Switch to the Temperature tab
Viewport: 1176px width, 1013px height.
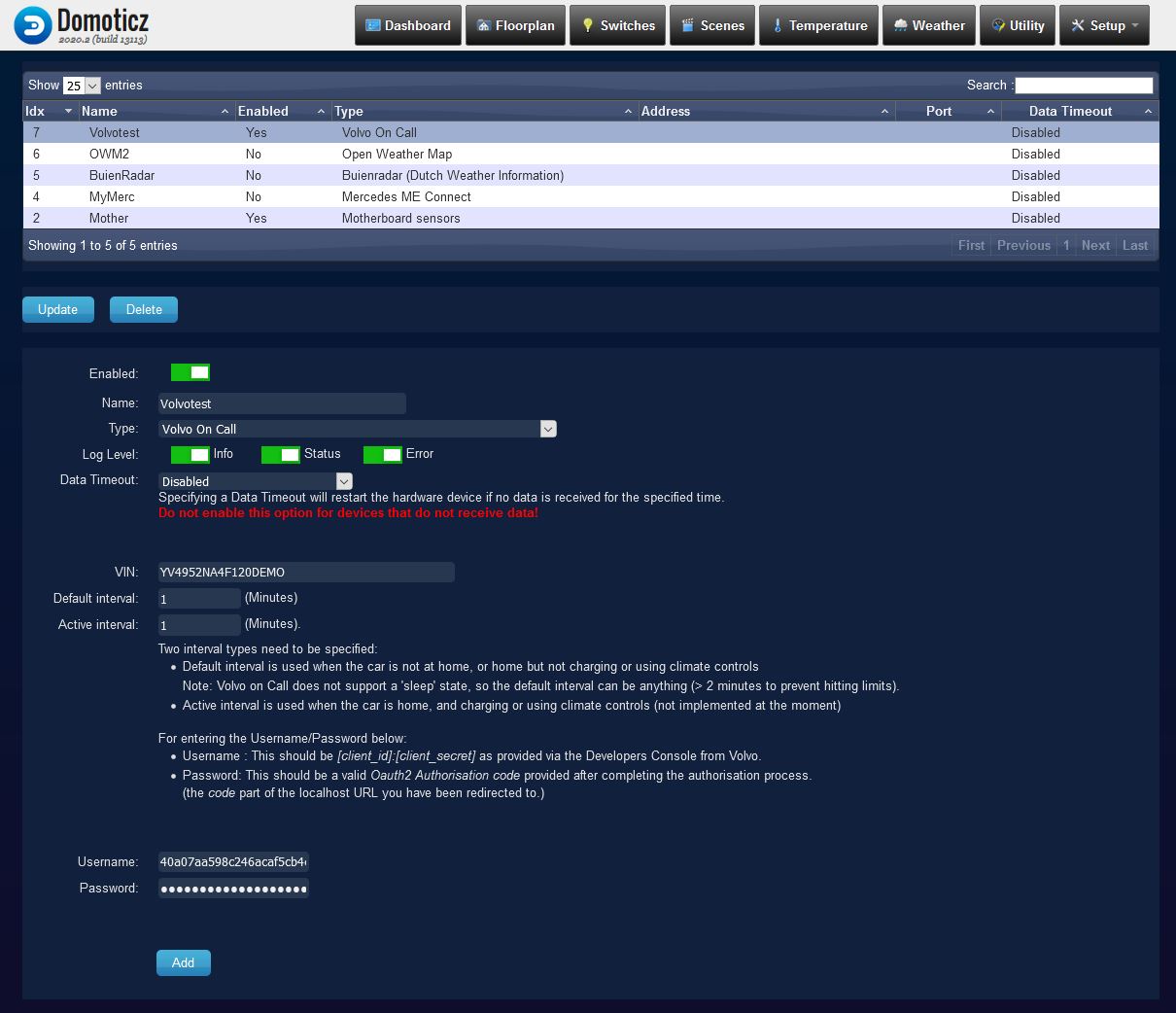click(x=818, y=25)
